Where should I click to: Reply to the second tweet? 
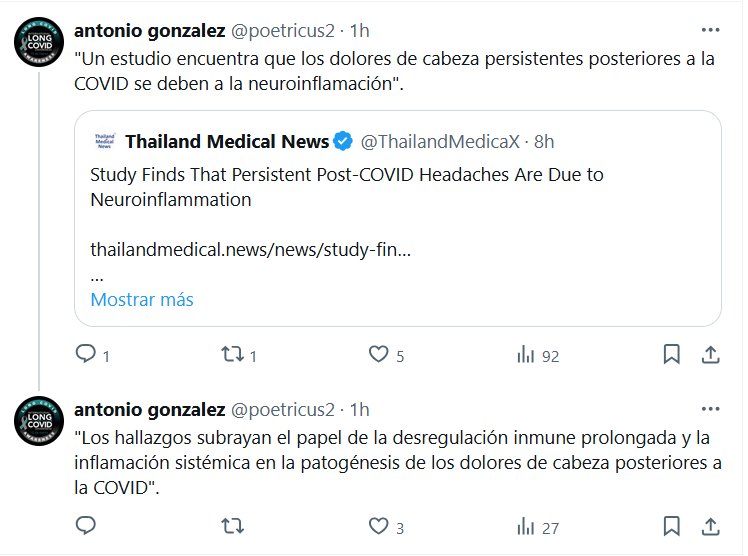[86, 525]
